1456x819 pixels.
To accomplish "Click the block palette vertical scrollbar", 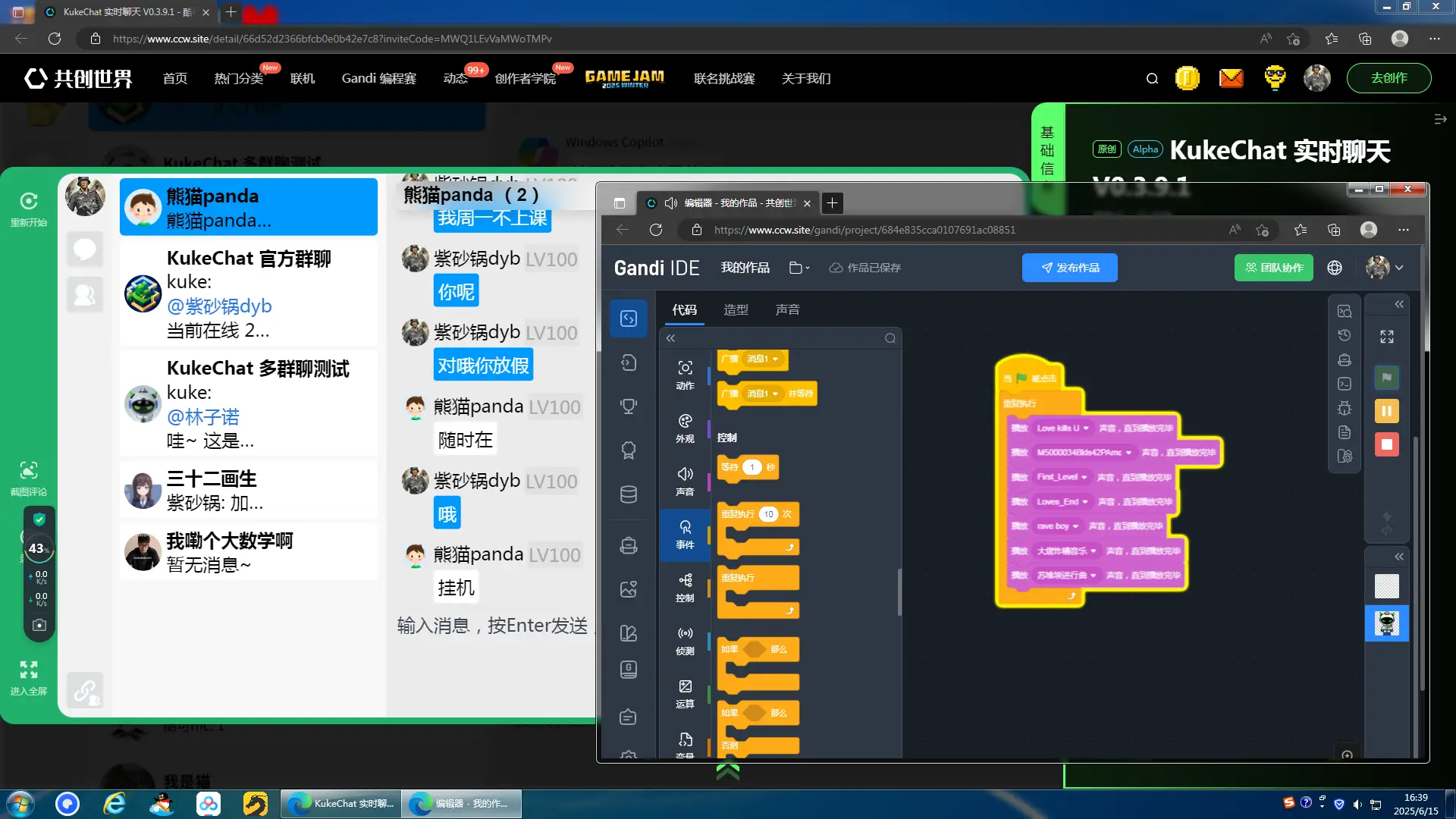I will click(x=899, y=591).
